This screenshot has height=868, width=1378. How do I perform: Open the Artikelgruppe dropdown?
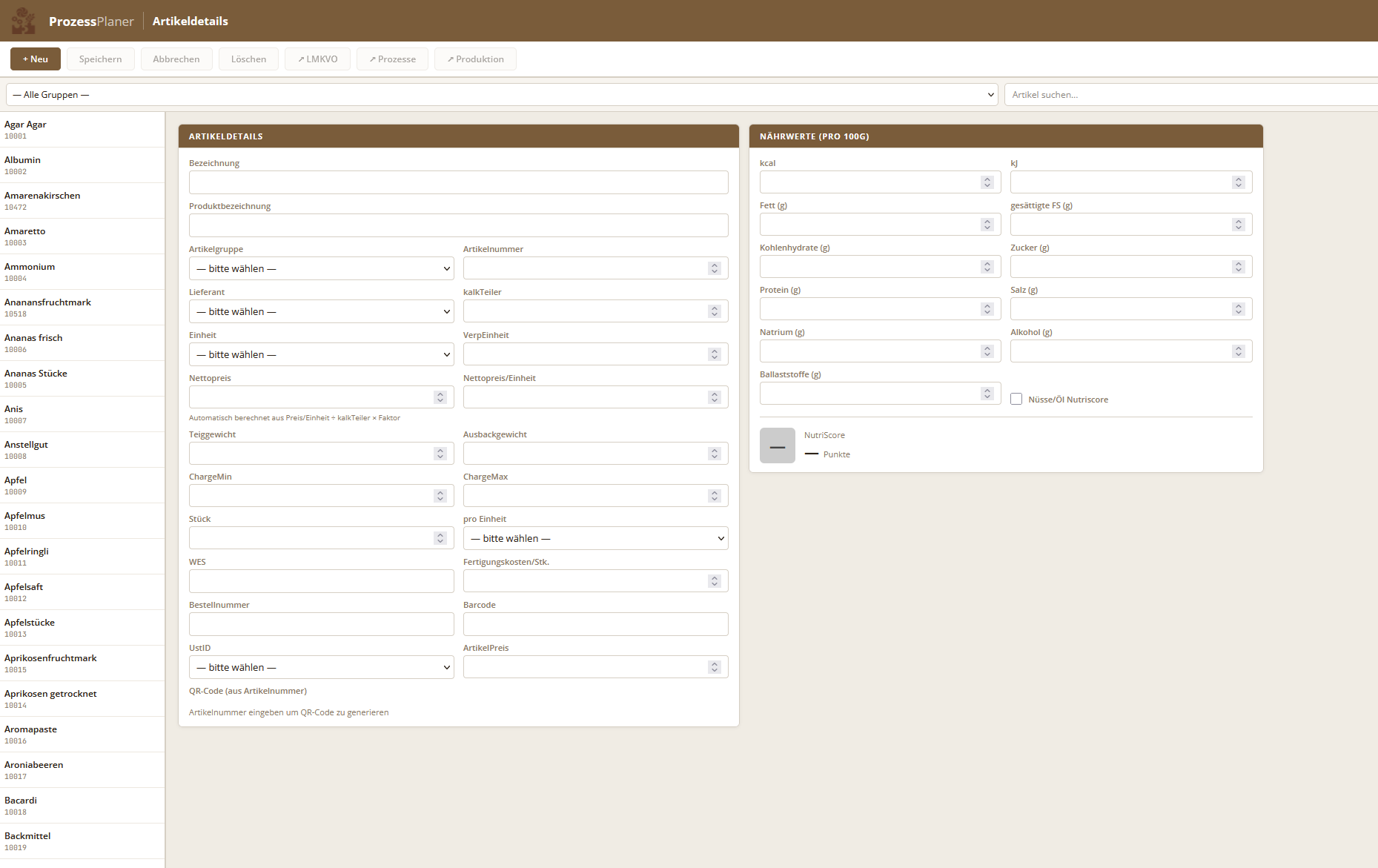point(321,268)
